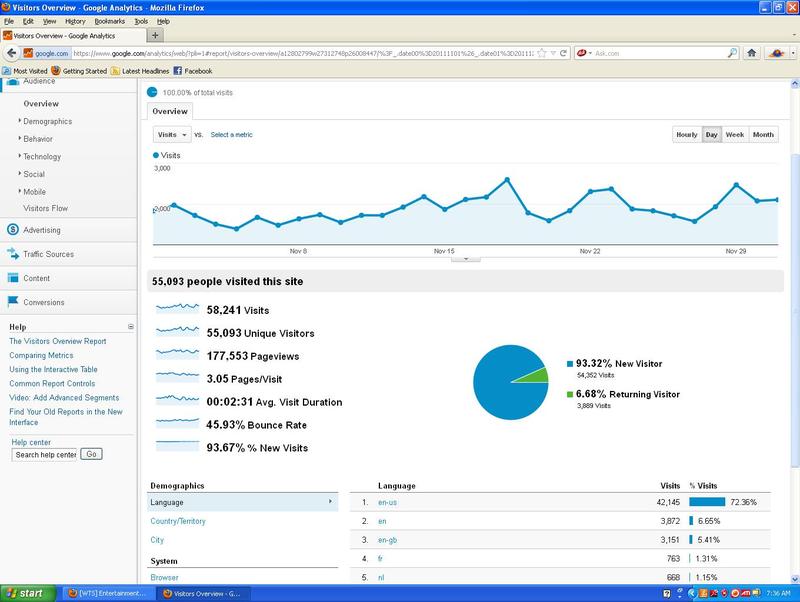Open the File menu
The width and height of the screenshot is (800, 602).
click(9, 21)
